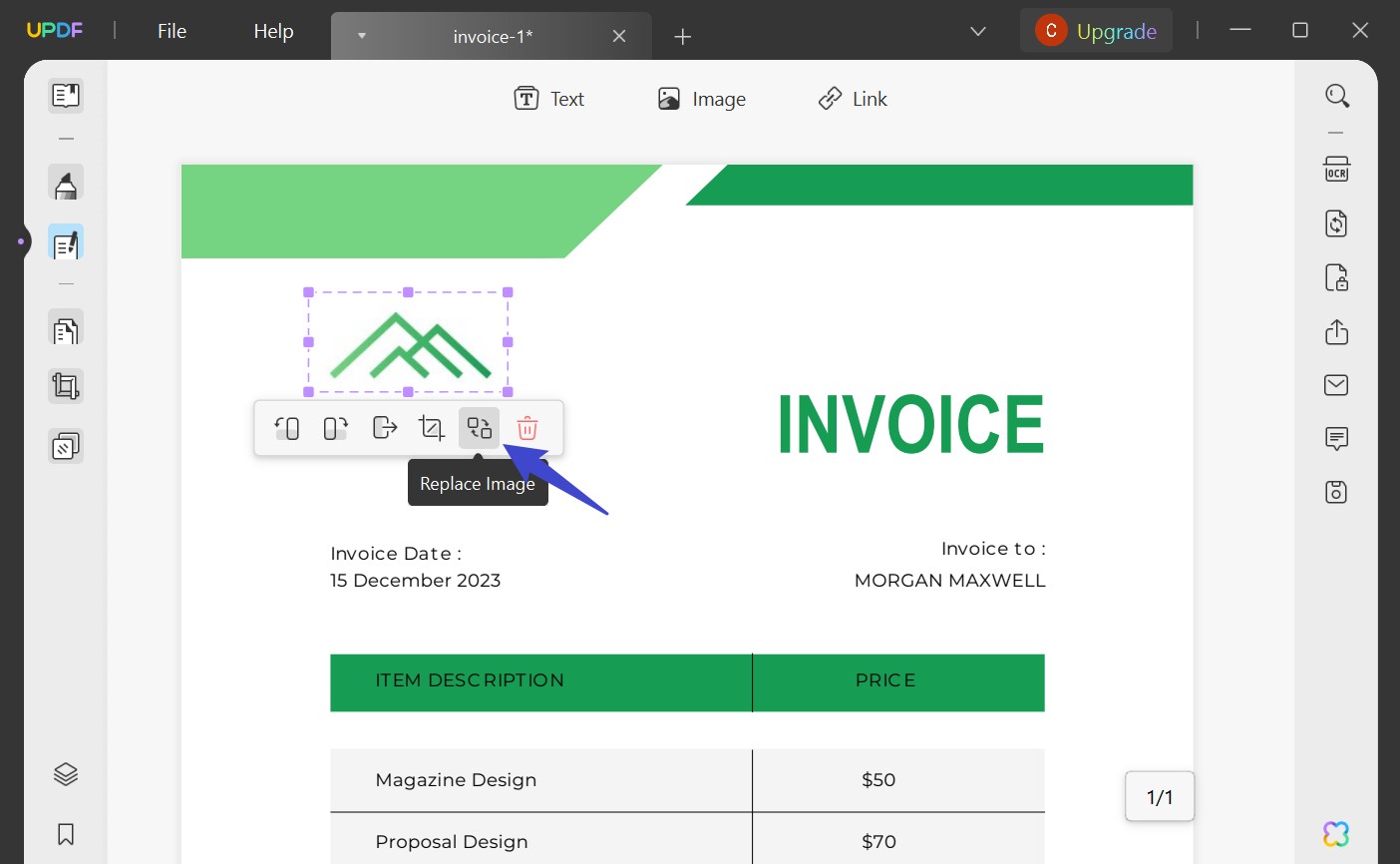
Task: Save the document using the save icon
Action: pyautogui.click(x=1336, y=491)
